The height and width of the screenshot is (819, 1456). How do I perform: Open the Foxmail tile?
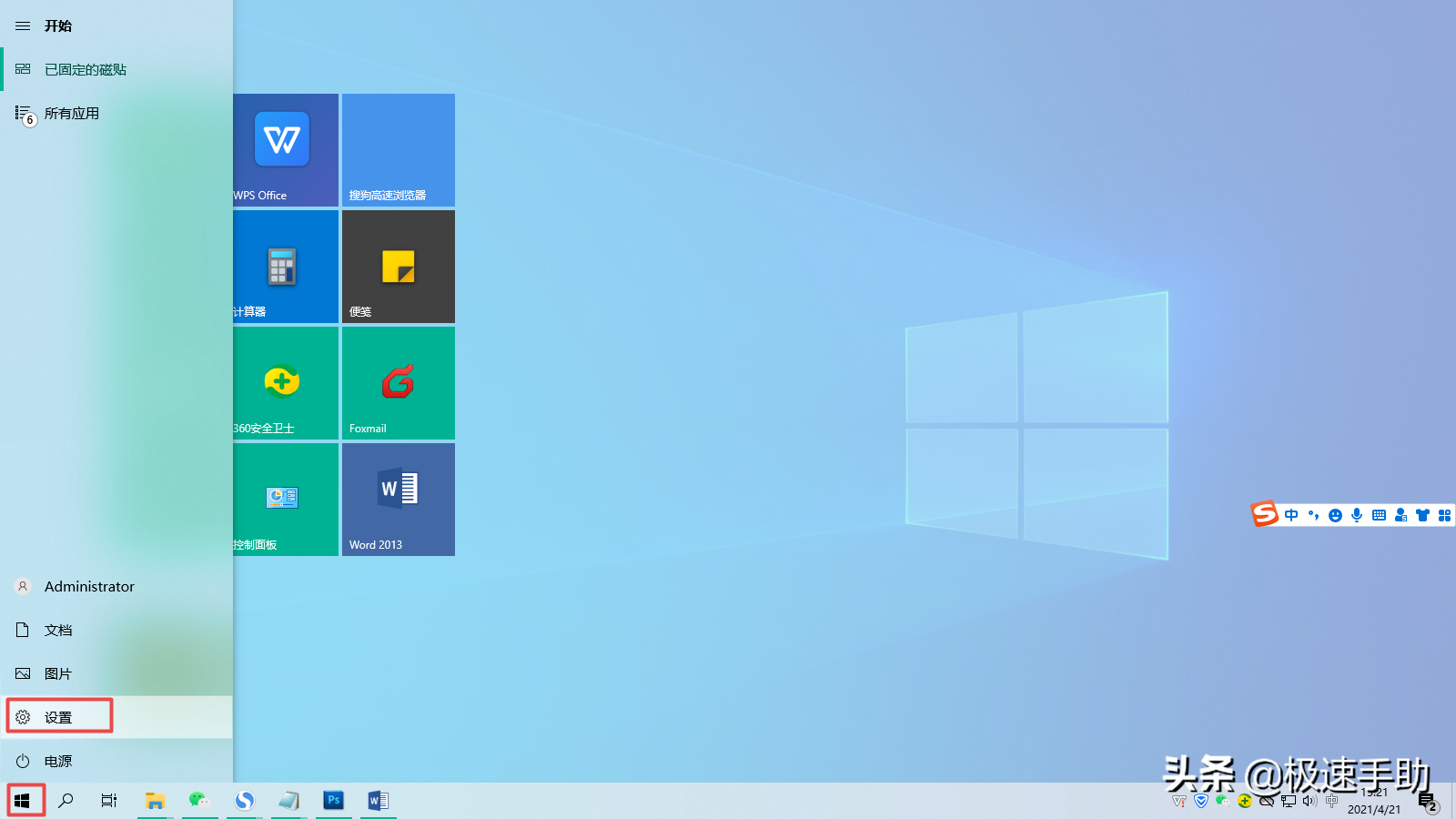399,383
